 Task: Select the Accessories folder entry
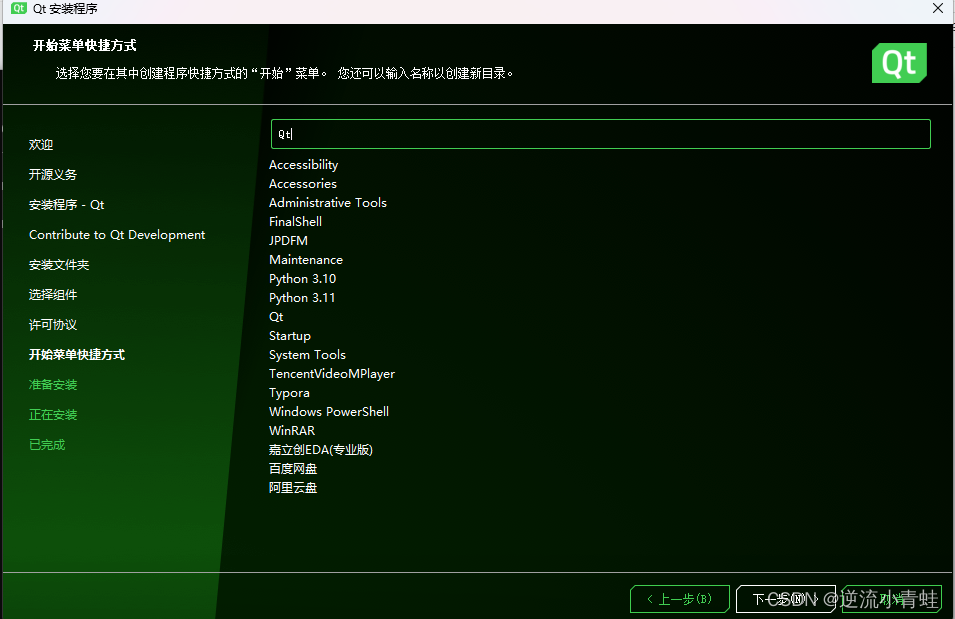[x=303, y=184]
